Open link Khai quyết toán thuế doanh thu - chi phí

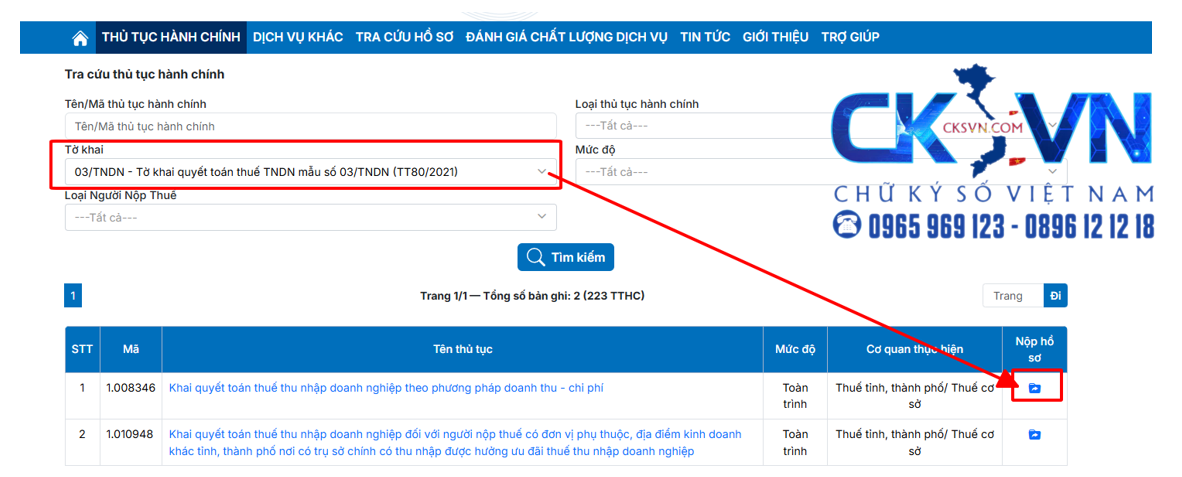(386, 388)
